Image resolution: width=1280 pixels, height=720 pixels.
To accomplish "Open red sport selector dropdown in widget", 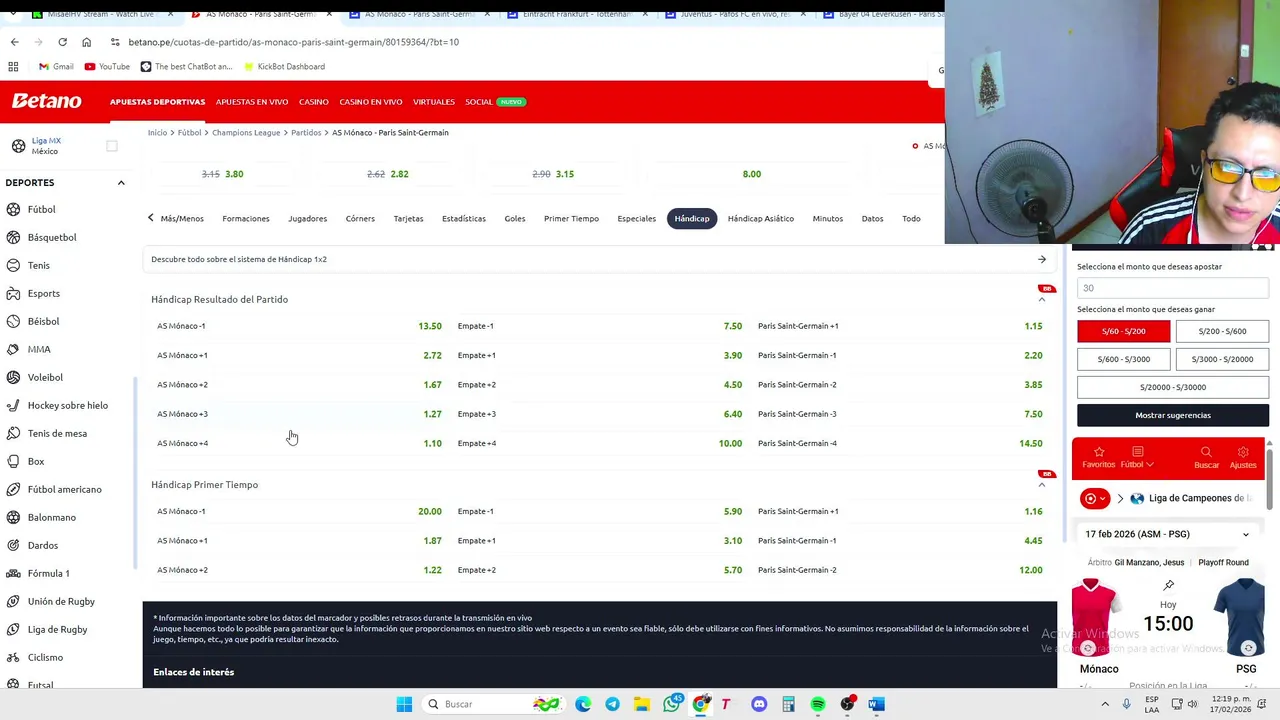I will click(1094, 498).
